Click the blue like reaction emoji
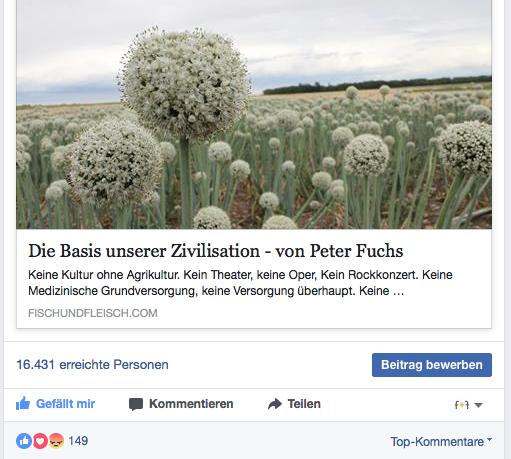511x459 pixels. (24, 441)
